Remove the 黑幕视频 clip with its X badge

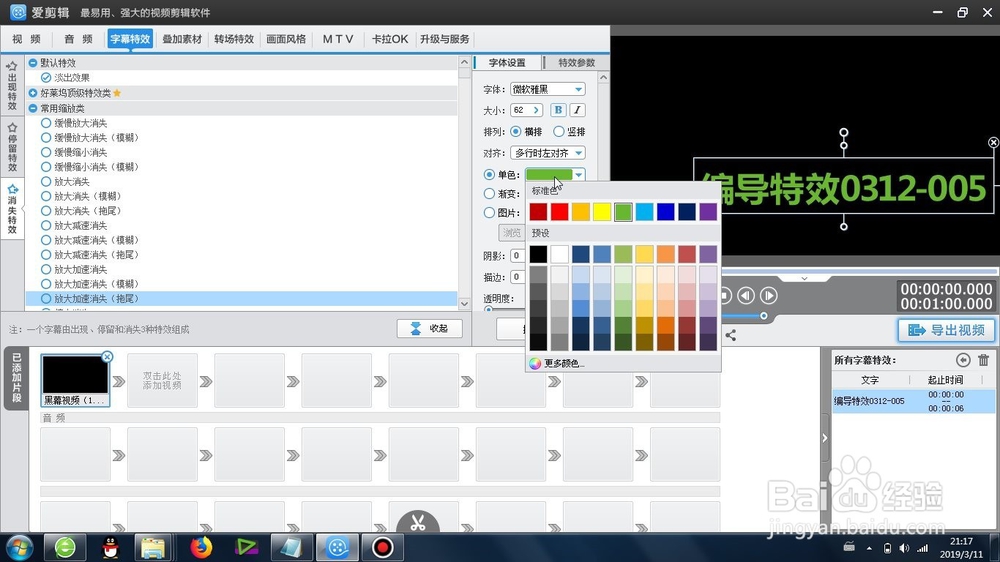click(x=107, y=357)
